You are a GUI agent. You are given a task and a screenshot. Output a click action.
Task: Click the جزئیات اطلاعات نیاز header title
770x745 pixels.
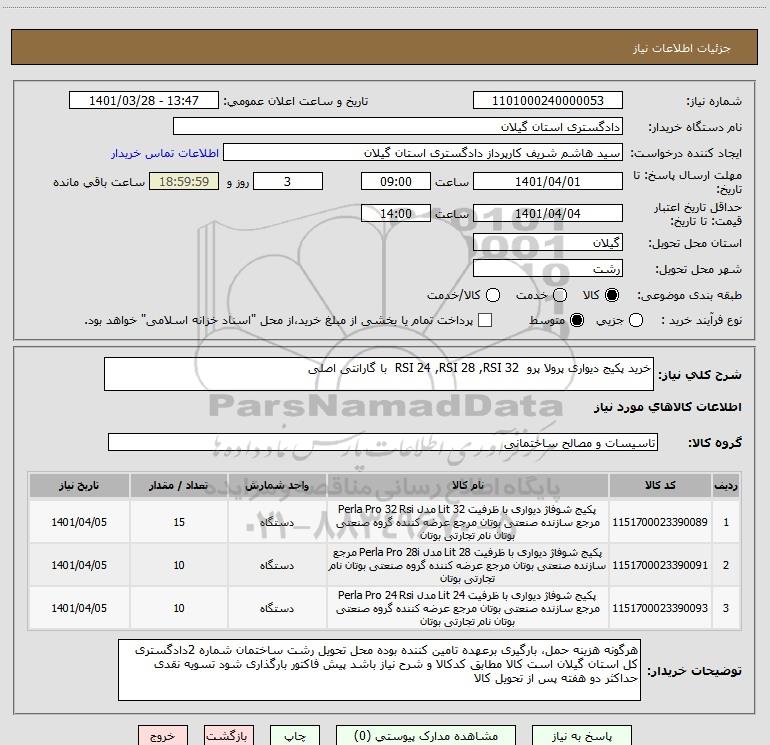pos(681,48)
